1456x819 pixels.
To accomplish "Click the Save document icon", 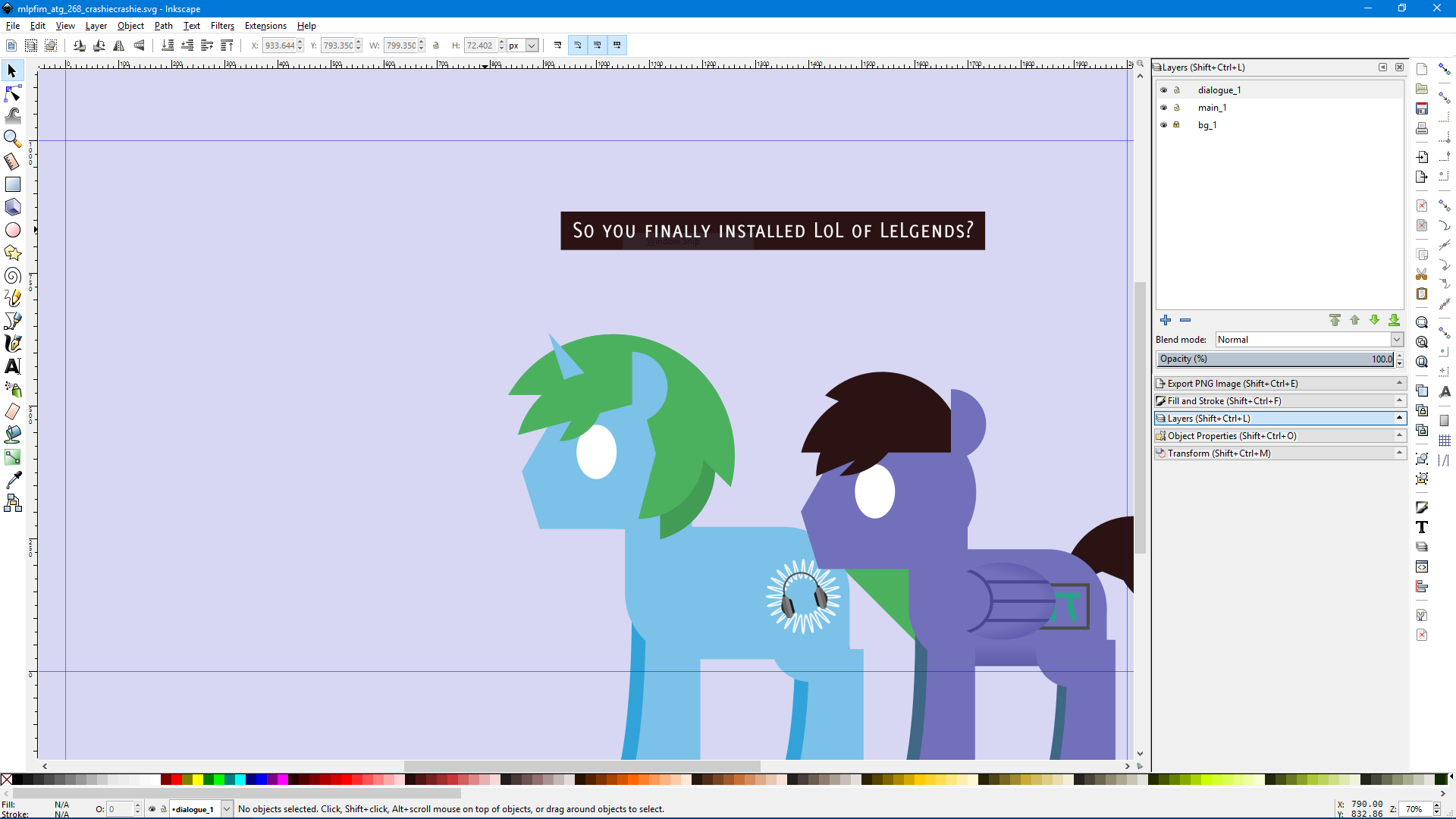I will tap(1422, 108).
